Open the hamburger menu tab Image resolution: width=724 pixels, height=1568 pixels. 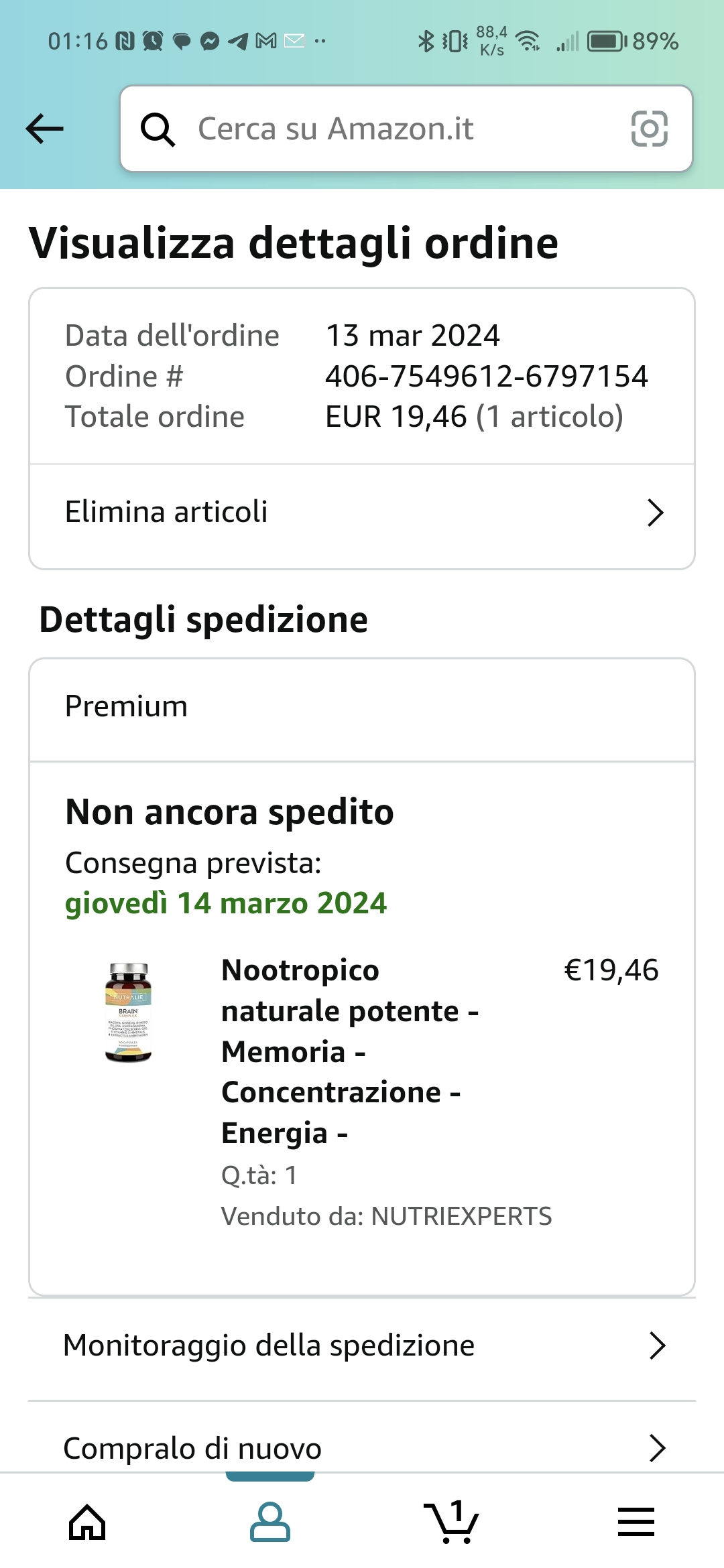[636, 1521]
